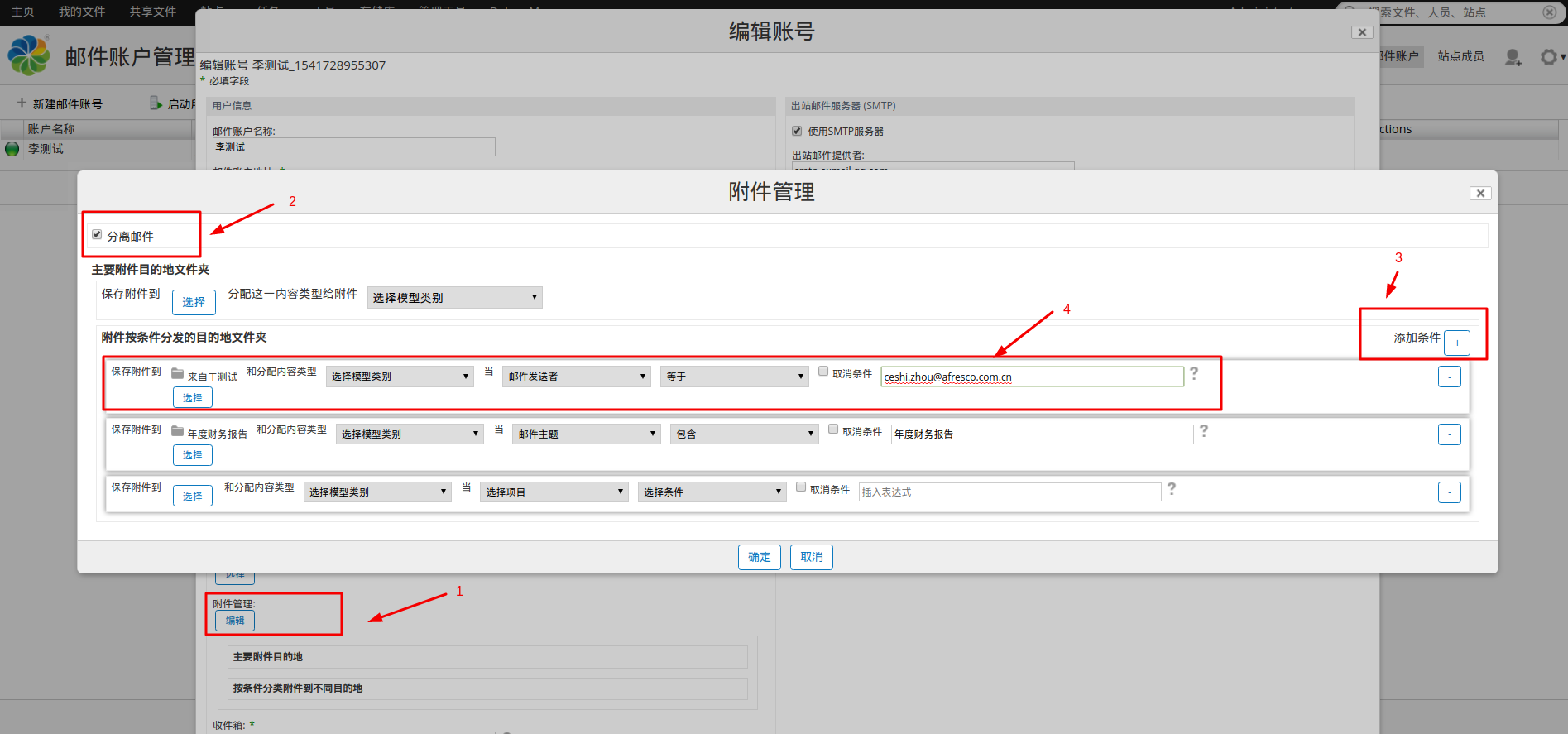Image resolution: width=1568 pixels, height=734 pixels.
Task: Click the 插入表达式 placeholder input field
Action: pos(1010,492)
